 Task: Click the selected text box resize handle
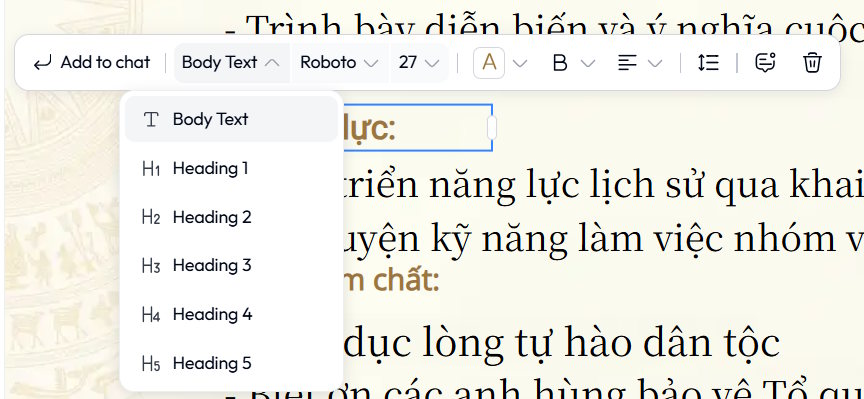click(492, 127)
